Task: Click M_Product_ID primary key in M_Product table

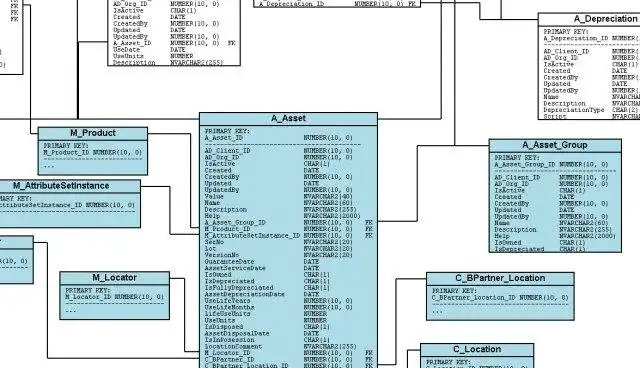Action: tap(93, 153)
